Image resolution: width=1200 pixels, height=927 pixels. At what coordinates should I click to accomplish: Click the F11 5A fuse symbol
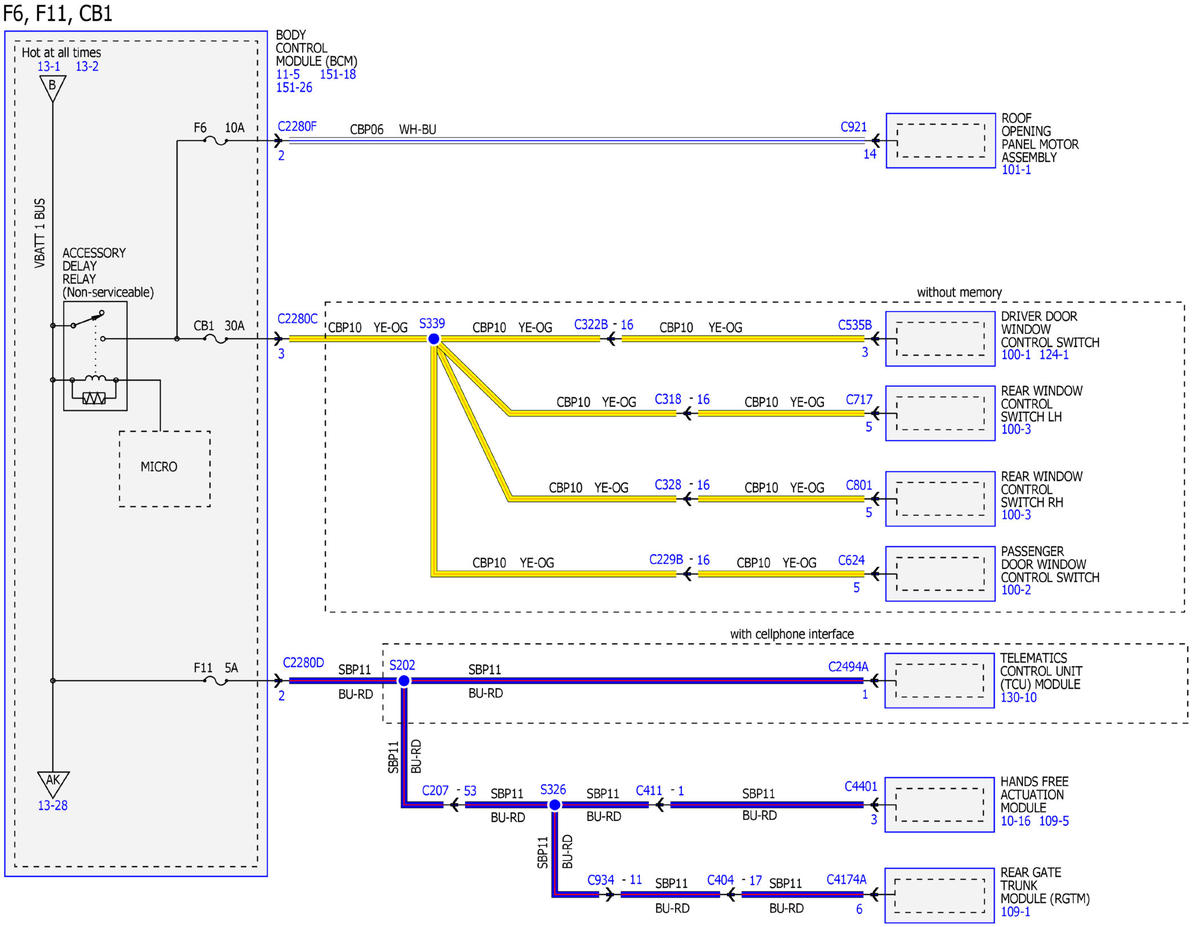coord(215,681)
